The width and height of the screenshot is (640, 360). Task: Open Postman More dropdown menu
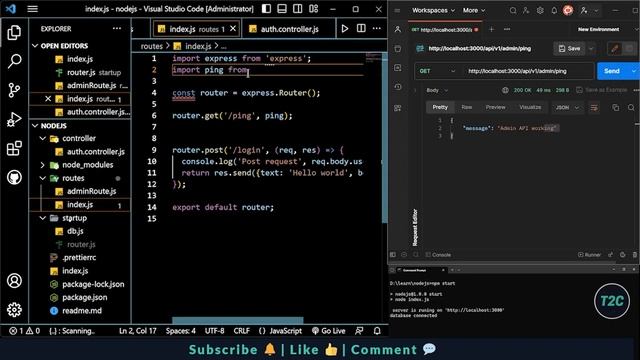pyautogui.click(x=473, y=10)
